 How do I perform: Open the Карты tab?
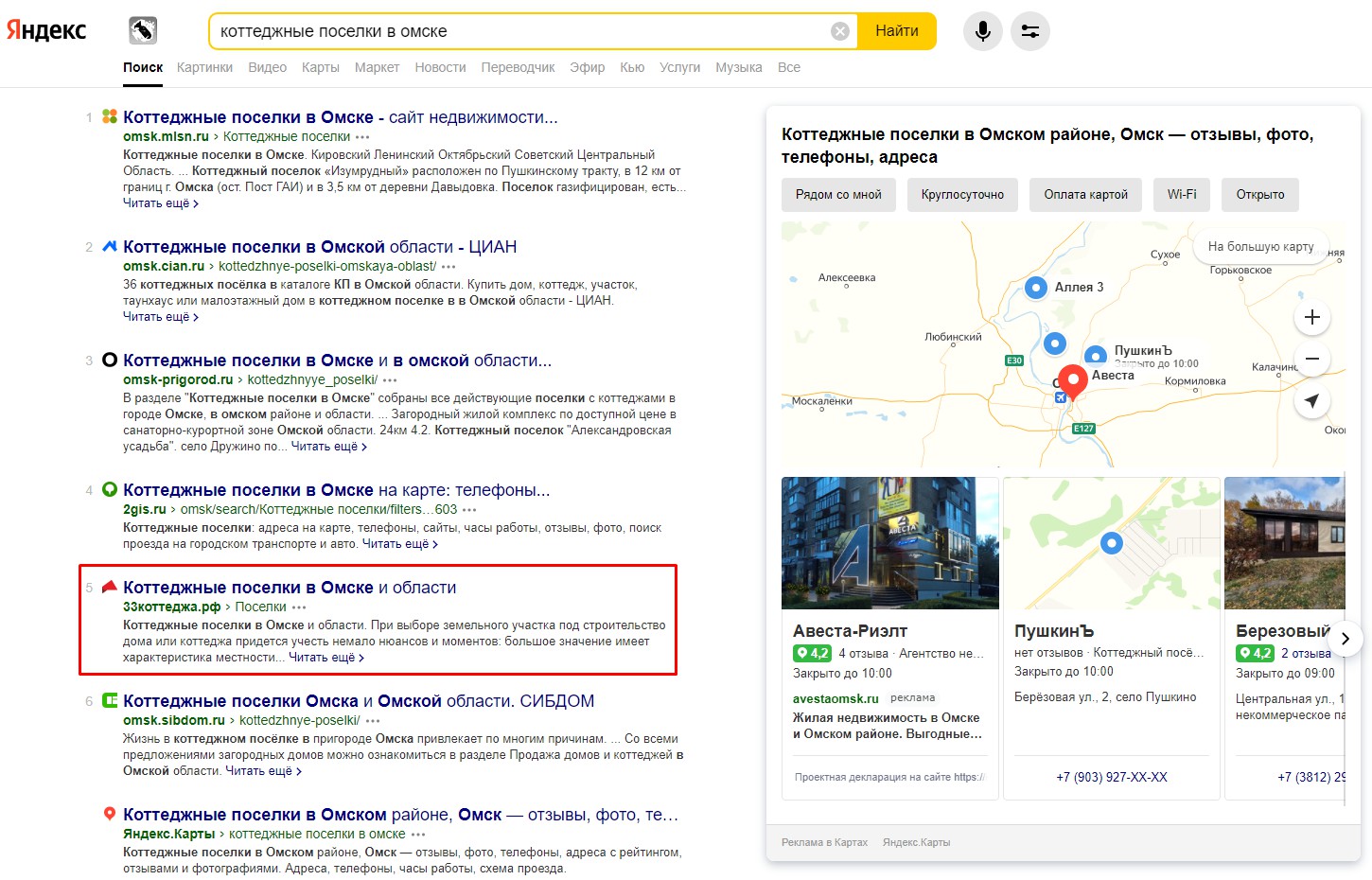pyautogui.click(x=321, y=67)
